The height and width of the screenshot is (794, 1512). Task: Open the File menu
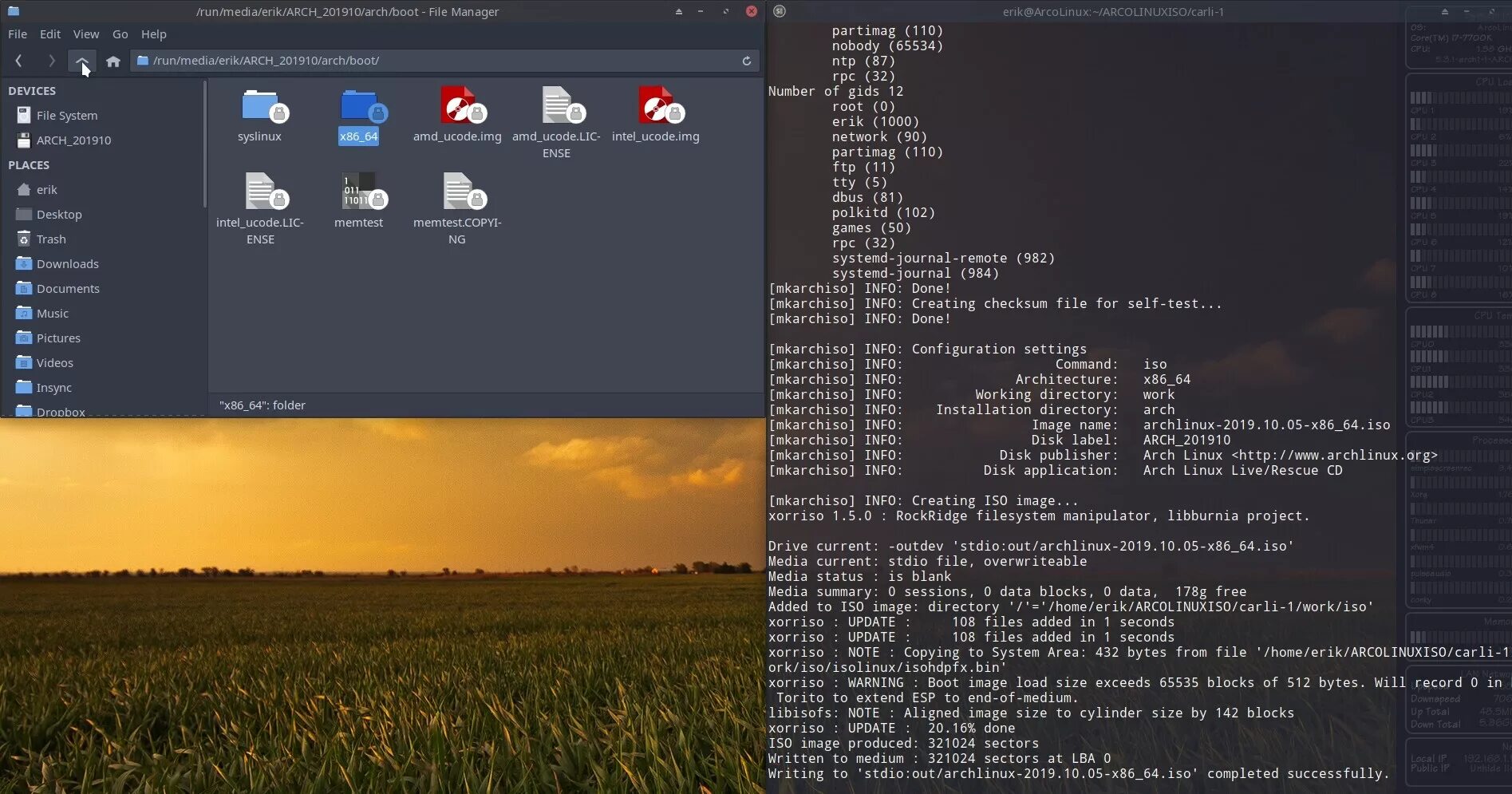click(18, 34)
